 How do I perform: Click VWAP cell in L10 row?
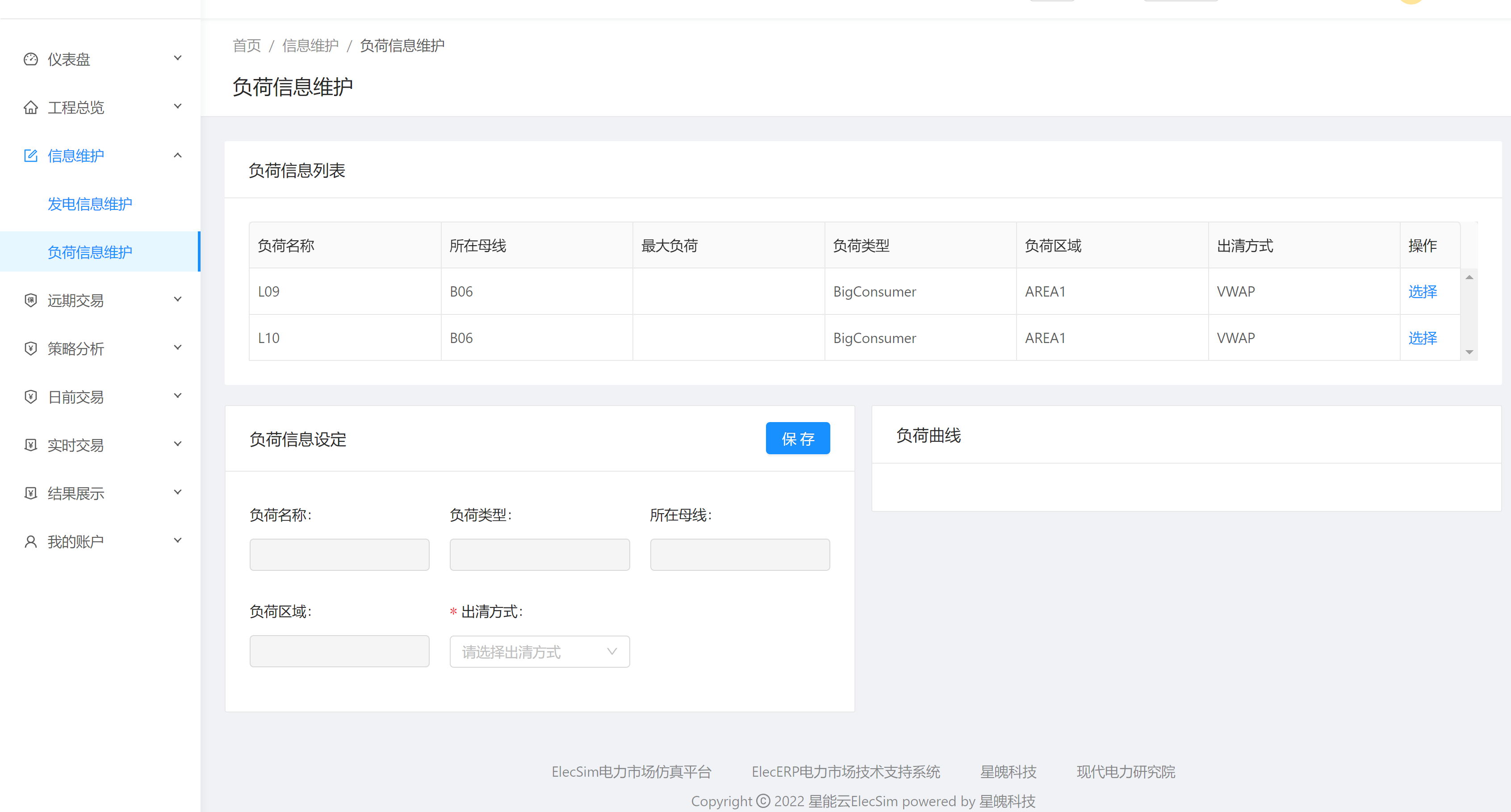tap(1304, 338)
